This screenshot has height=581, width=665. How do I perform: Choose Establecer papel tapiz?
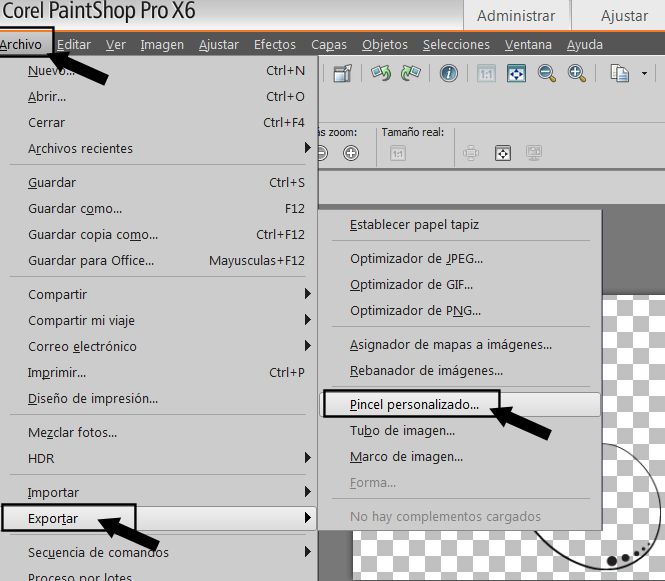pos(461,225)
